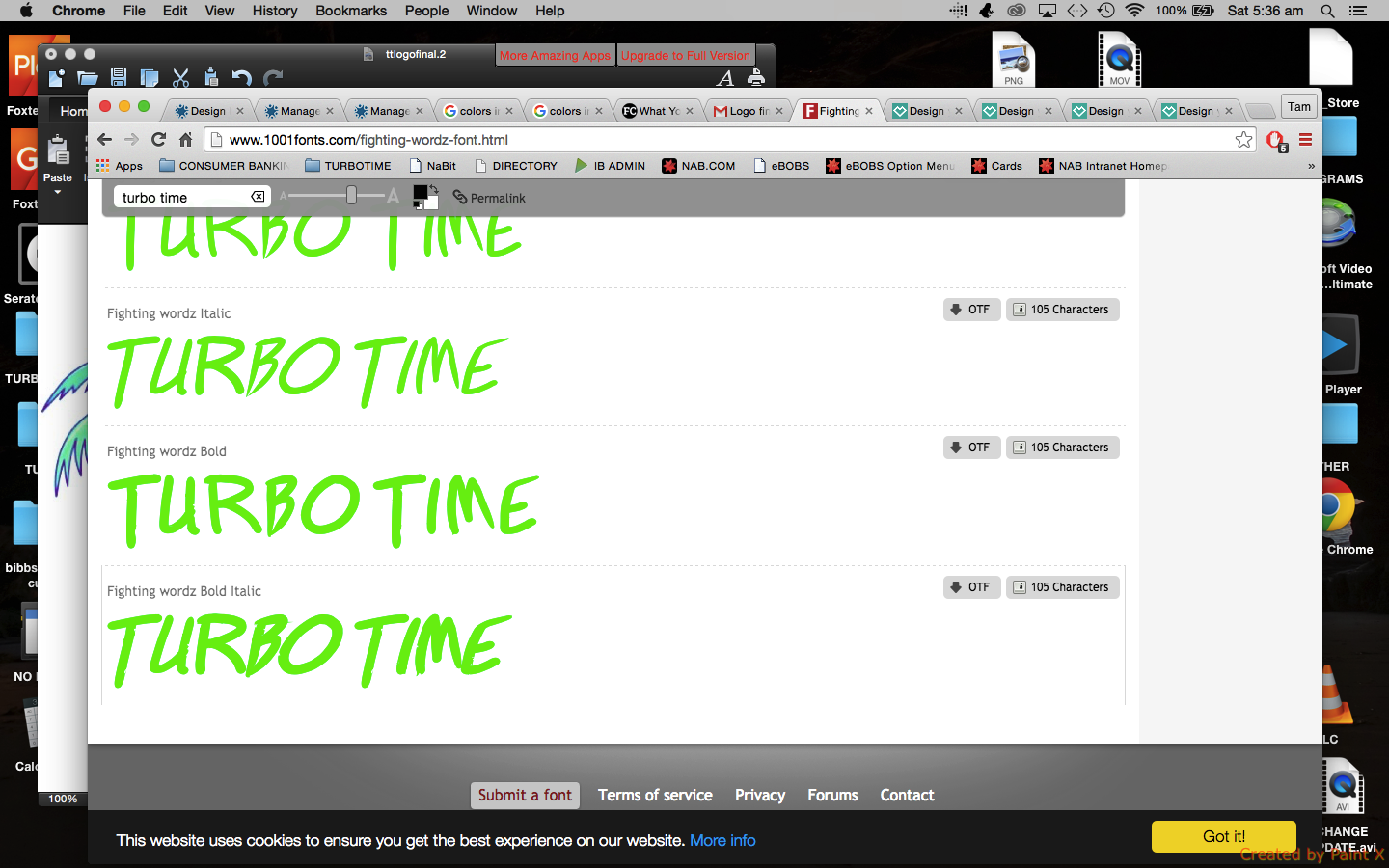Open the cookie More info link
This screenshot has width=1389, height=868.
pyautogui.click(x=722, y=840)
